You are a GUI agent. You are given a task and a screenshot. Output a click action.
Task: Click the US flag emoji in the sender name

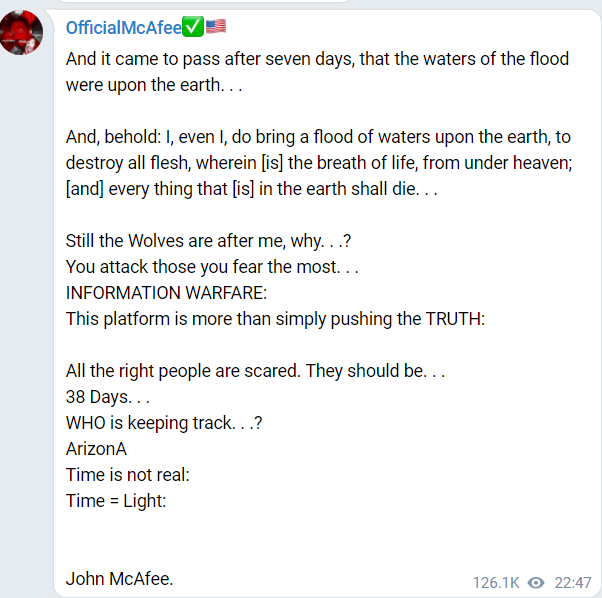click(x=215, y=27)
